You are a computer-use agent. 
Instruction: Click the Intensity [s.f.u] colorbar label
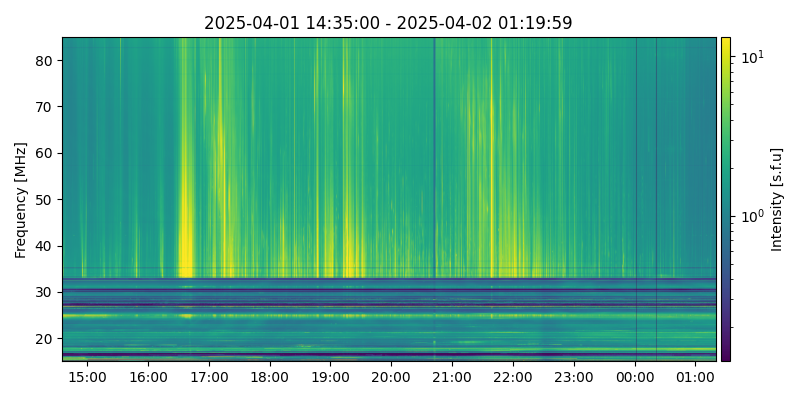pyautogui.click(x=777, y=199)
